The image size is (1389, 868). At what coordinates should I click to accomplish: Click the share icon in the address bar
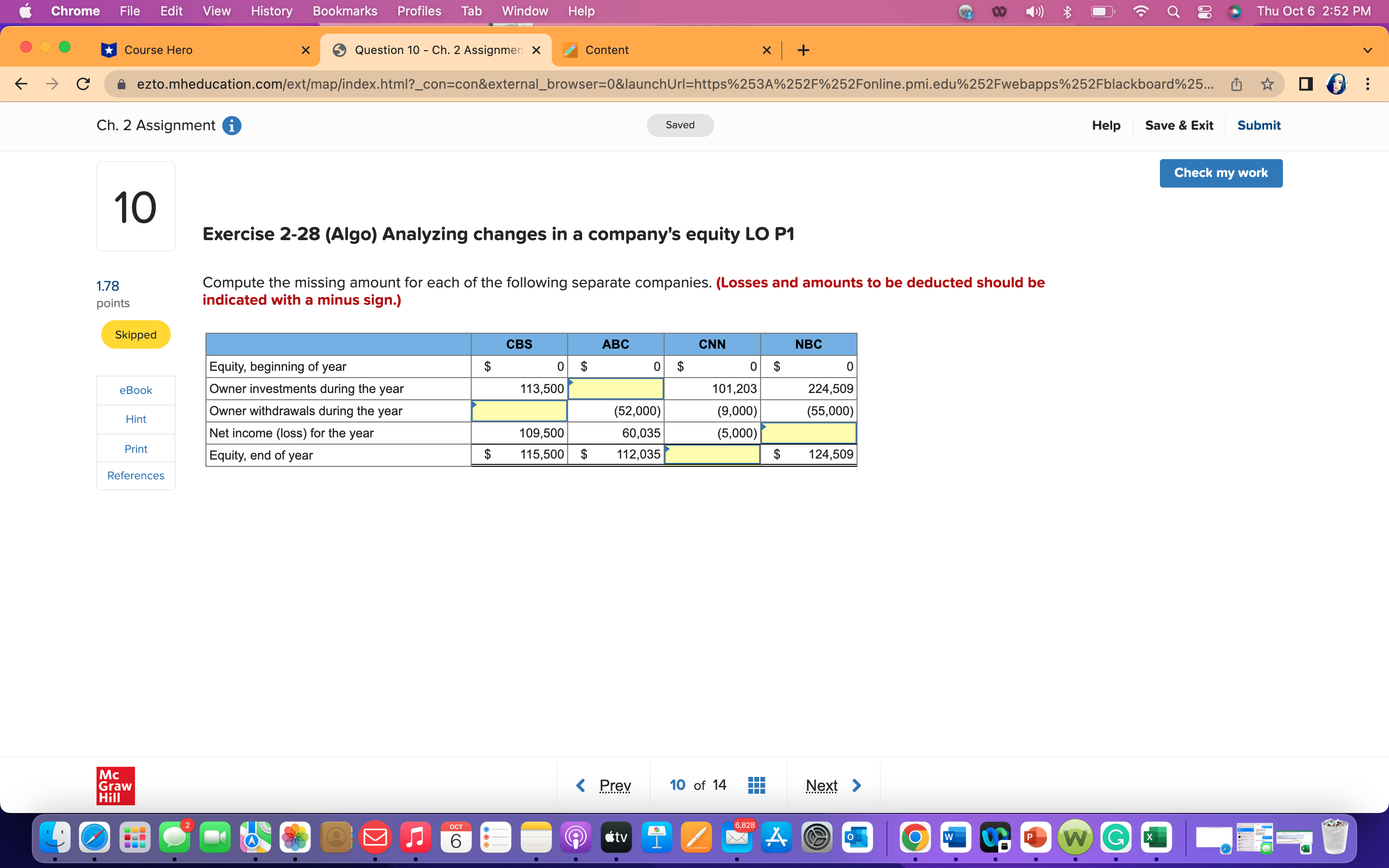(1236, 84)
